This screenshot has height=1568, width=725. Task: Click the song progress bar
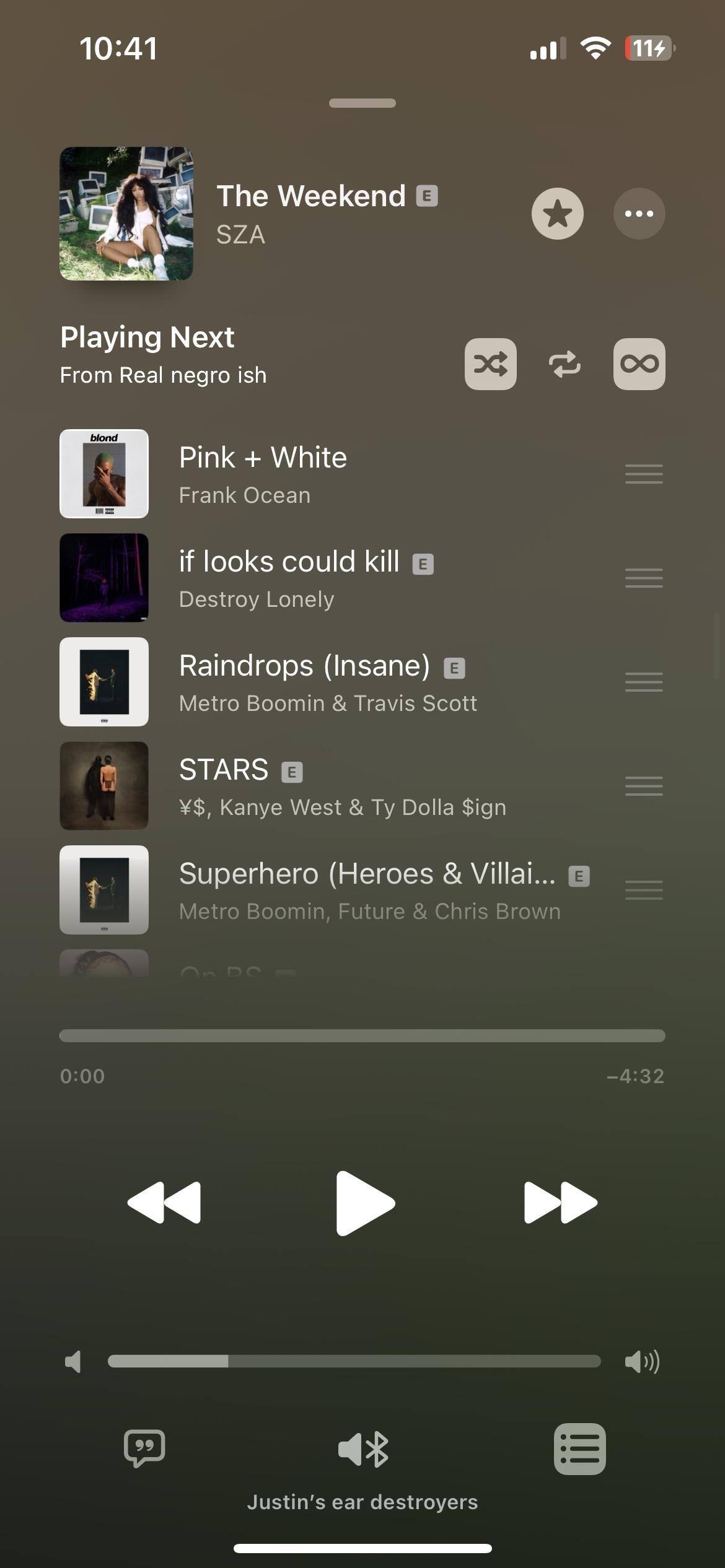tap(362, 1035)
